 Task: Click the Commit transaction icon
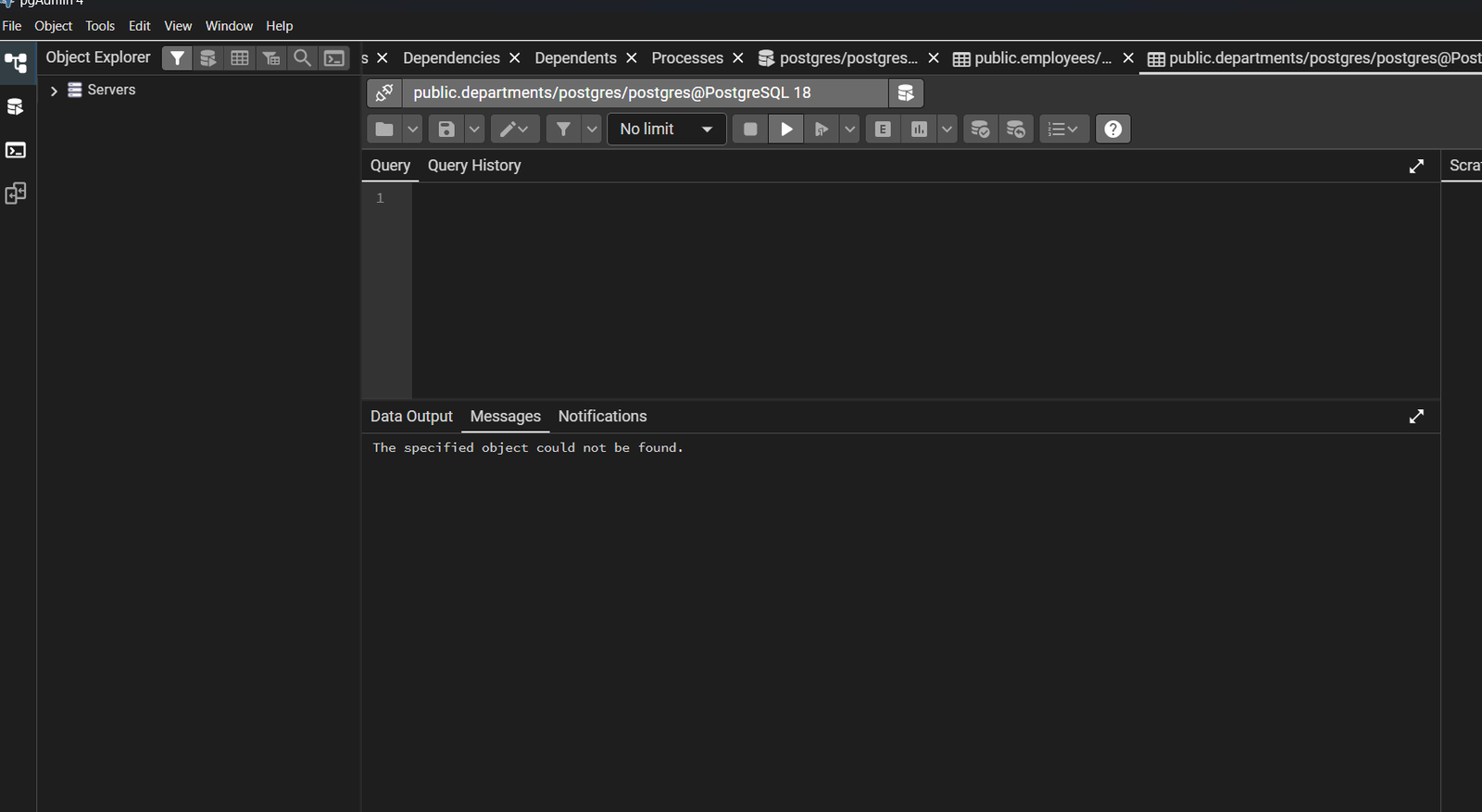[x=980, y=129]
